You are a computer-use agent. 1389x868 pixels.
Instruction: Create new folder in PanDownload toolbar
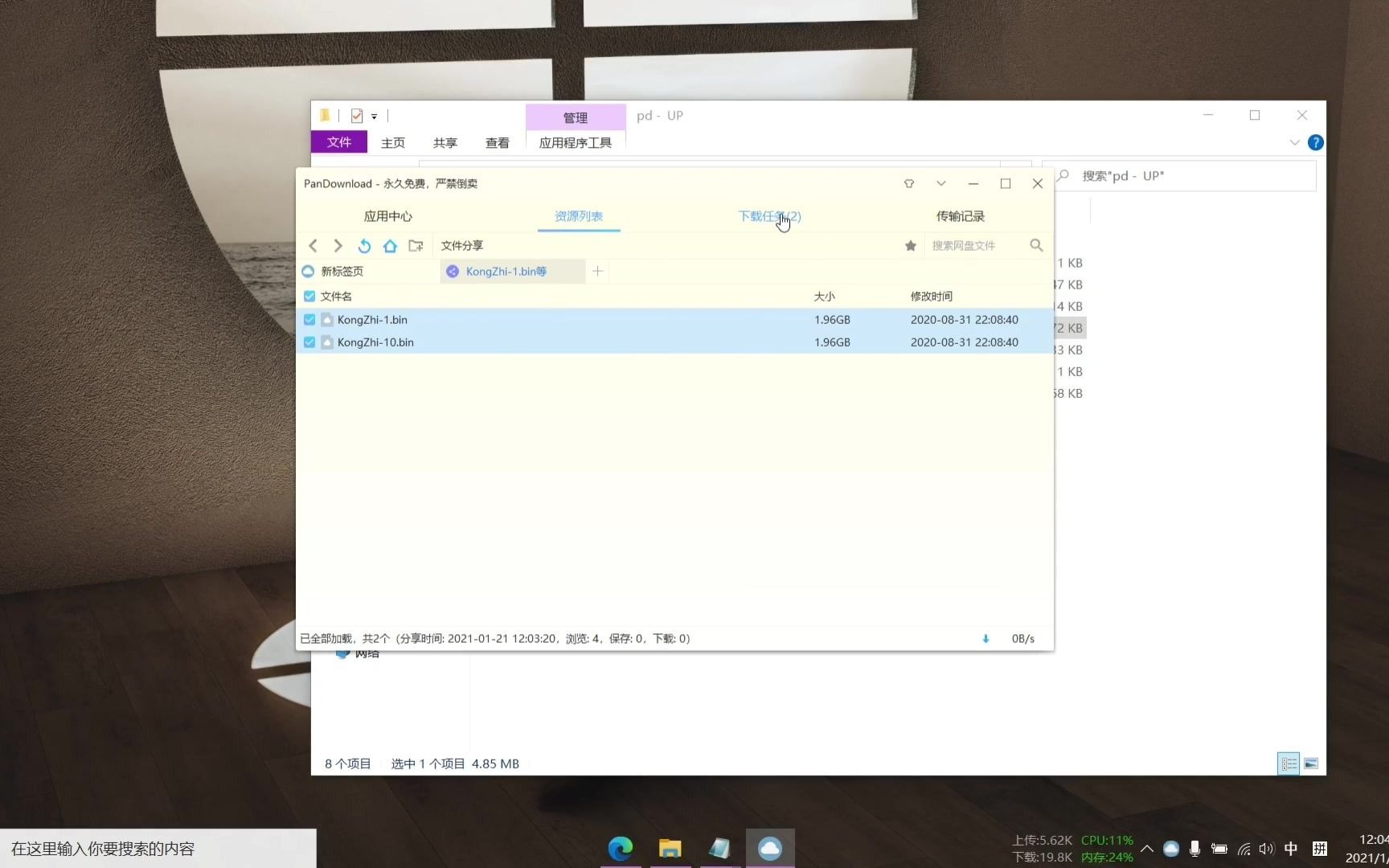(416, 246)
